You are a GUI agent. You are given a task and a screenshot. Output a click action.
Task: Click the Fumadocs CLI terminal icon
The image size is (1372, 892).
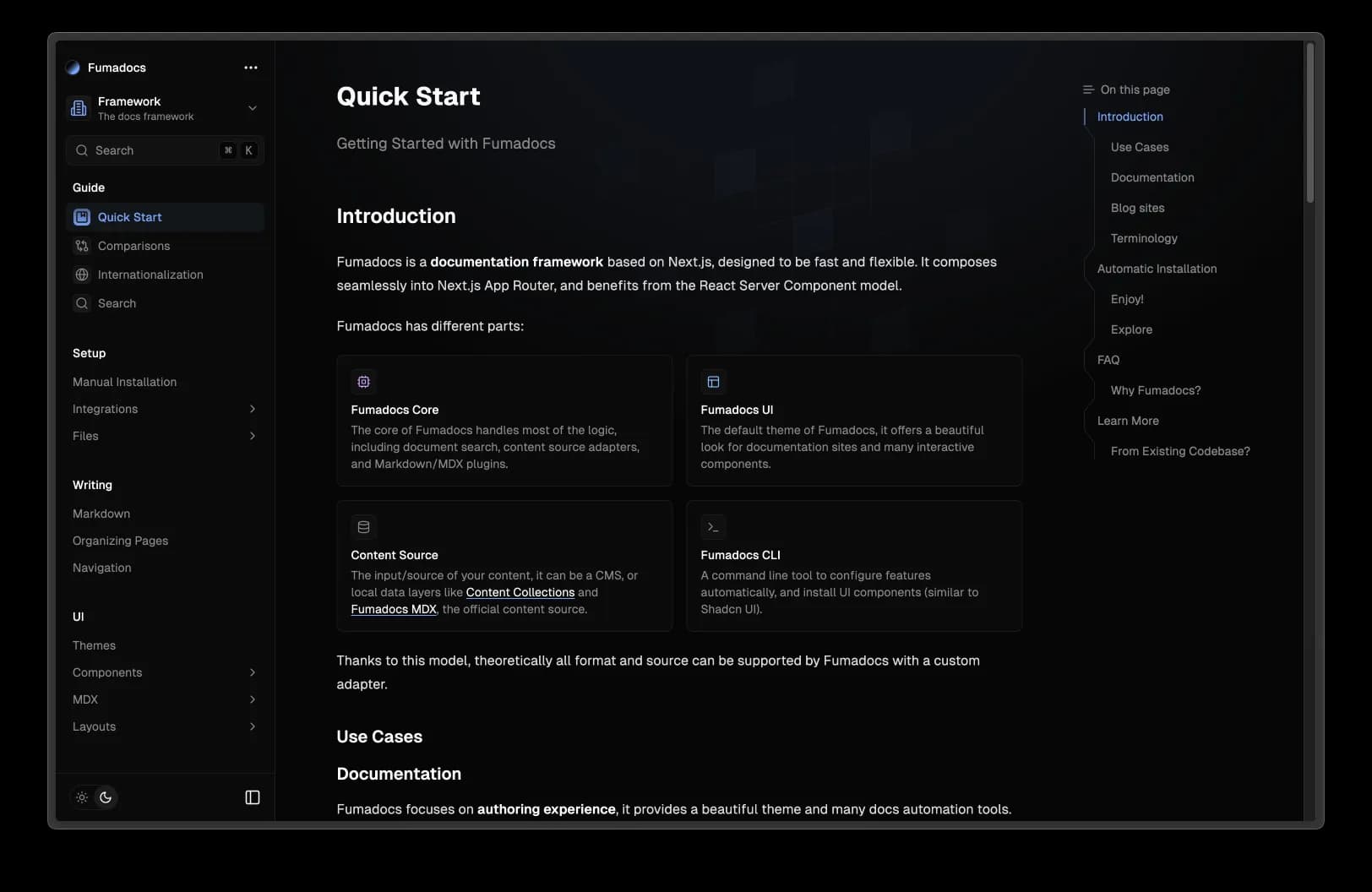(x=713, y=527)
